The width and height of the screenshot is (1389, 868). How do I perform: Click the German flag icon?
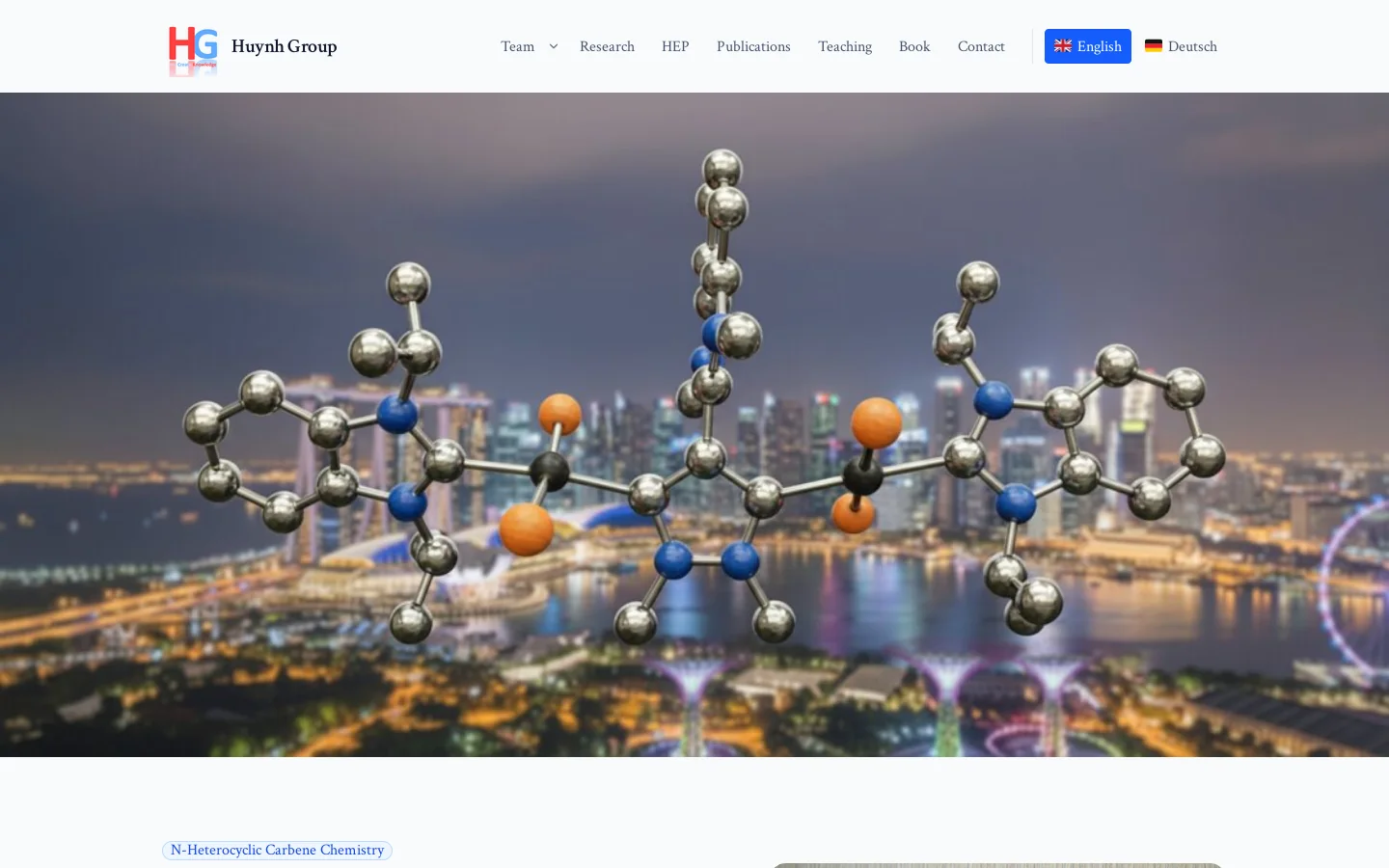coord(1154,45)
